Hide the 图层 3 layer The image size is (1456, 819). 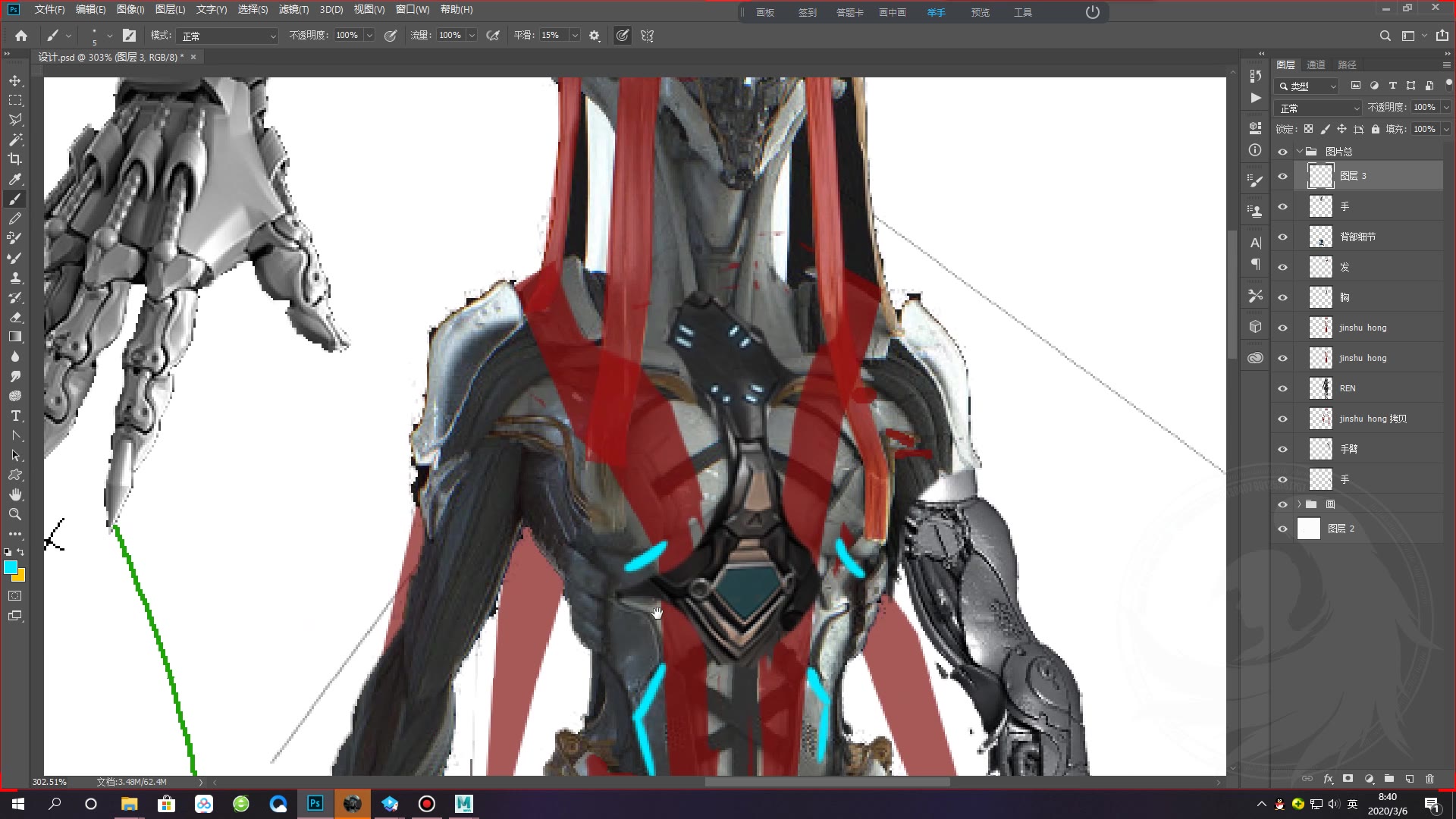point(1282,176)
